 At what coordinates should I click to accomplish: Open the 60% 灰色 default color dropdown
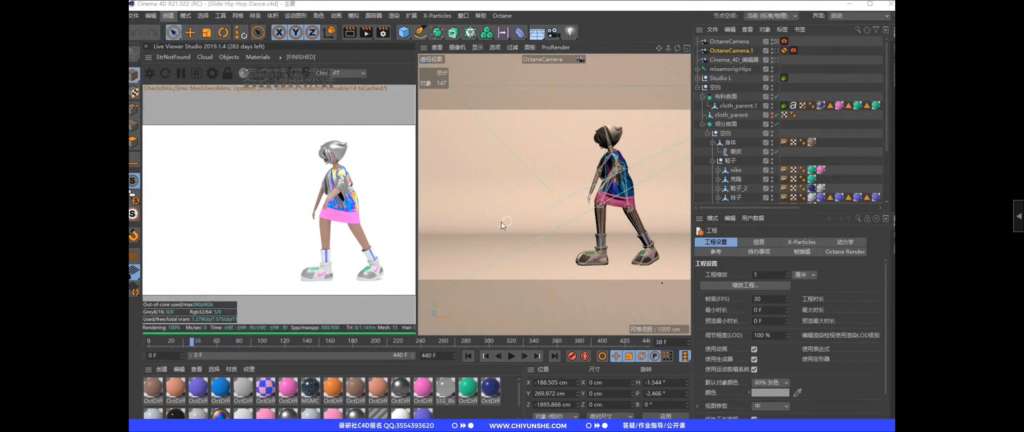point(772,382)
